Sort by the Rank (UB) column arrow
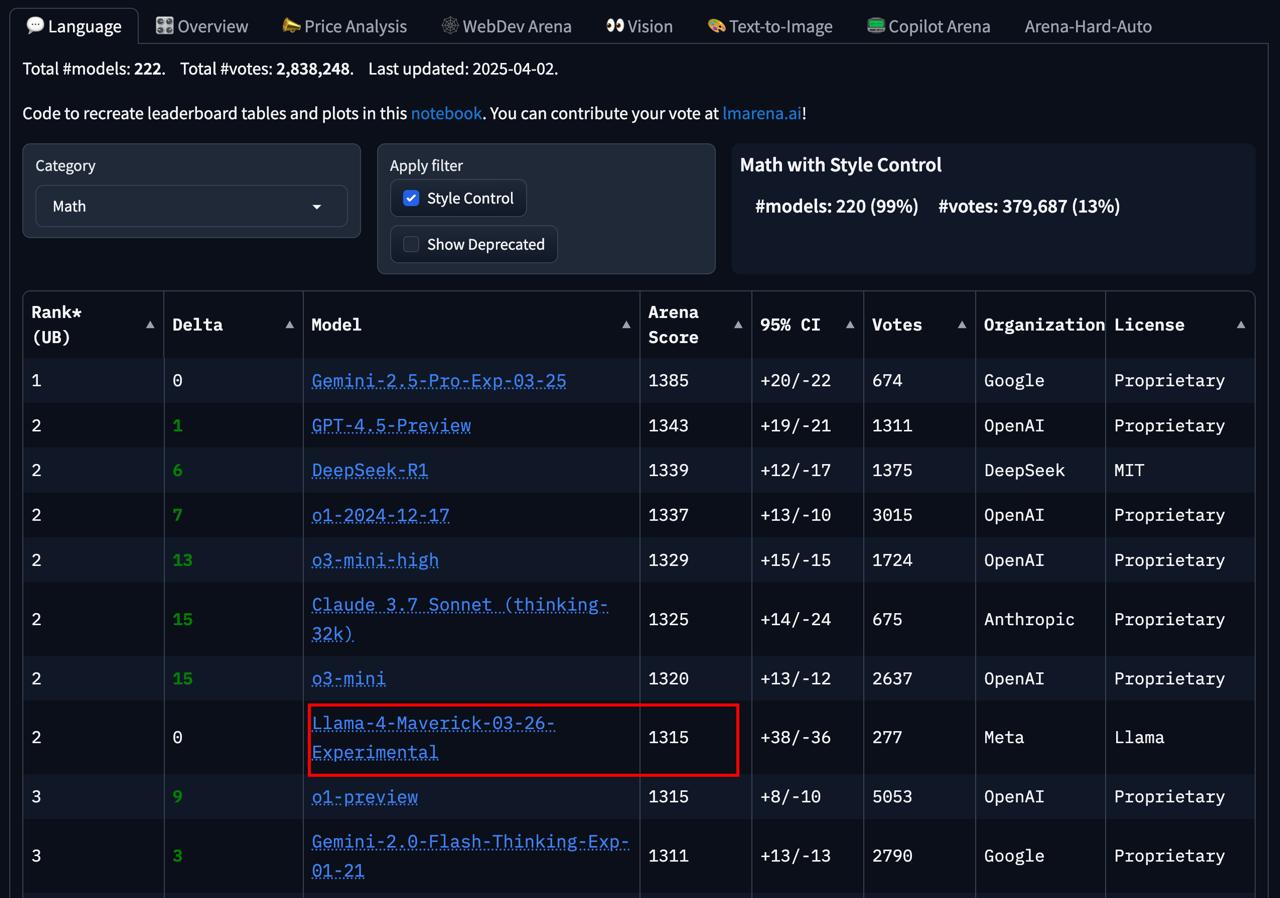This screenshot has height=898, width=1280. tap(150, 325)
